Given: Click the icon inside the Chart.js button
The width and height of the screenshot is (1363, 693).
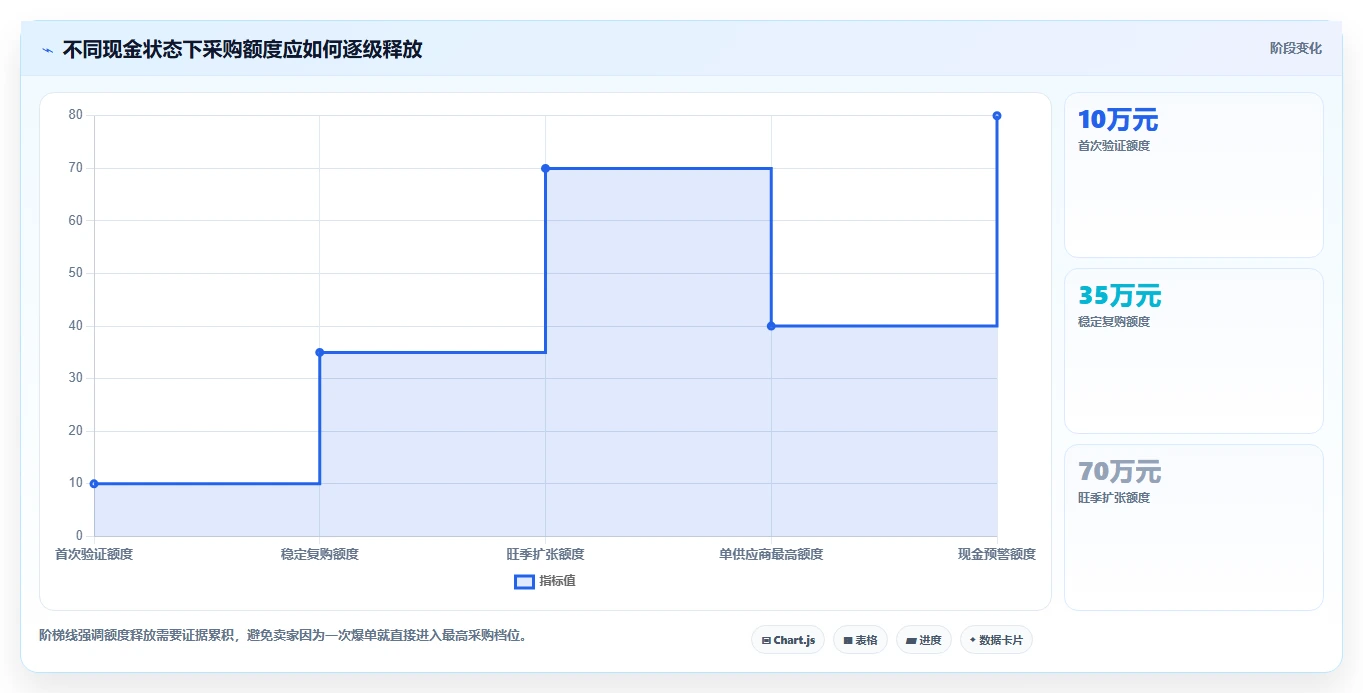Looking at the screenshot, I should (766, 640).
